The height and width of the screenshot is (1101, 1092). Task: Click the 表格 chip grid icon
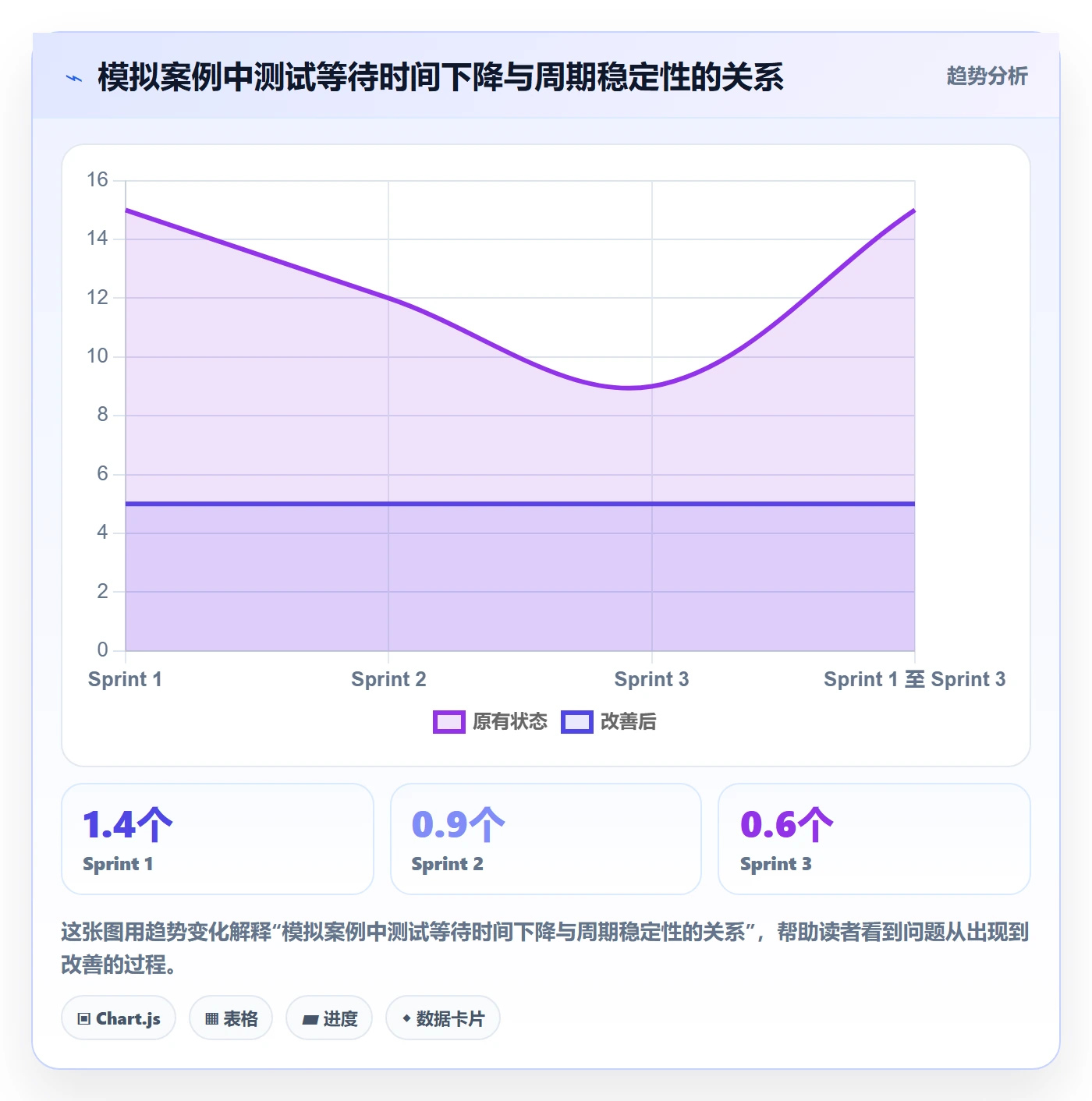pyautogui.click(x=211, y=1019)
